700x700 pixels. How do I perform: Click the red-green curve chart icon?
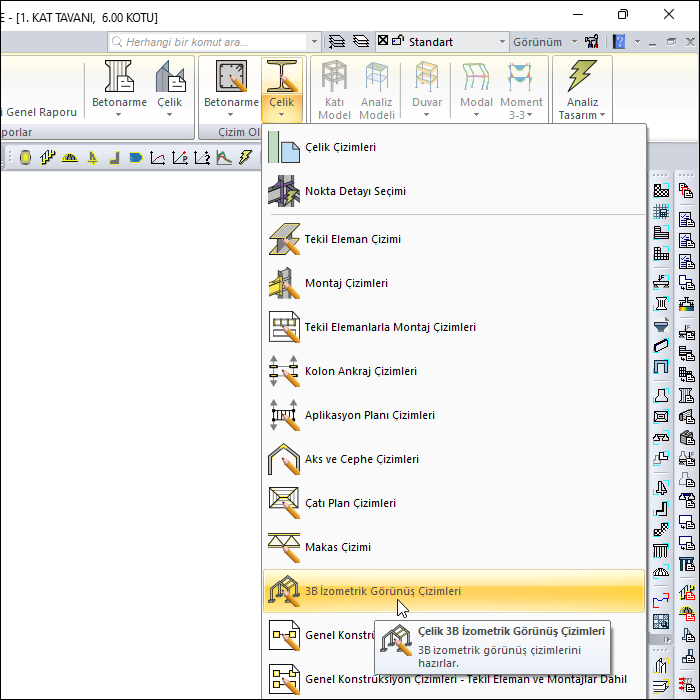pos(224,158)
